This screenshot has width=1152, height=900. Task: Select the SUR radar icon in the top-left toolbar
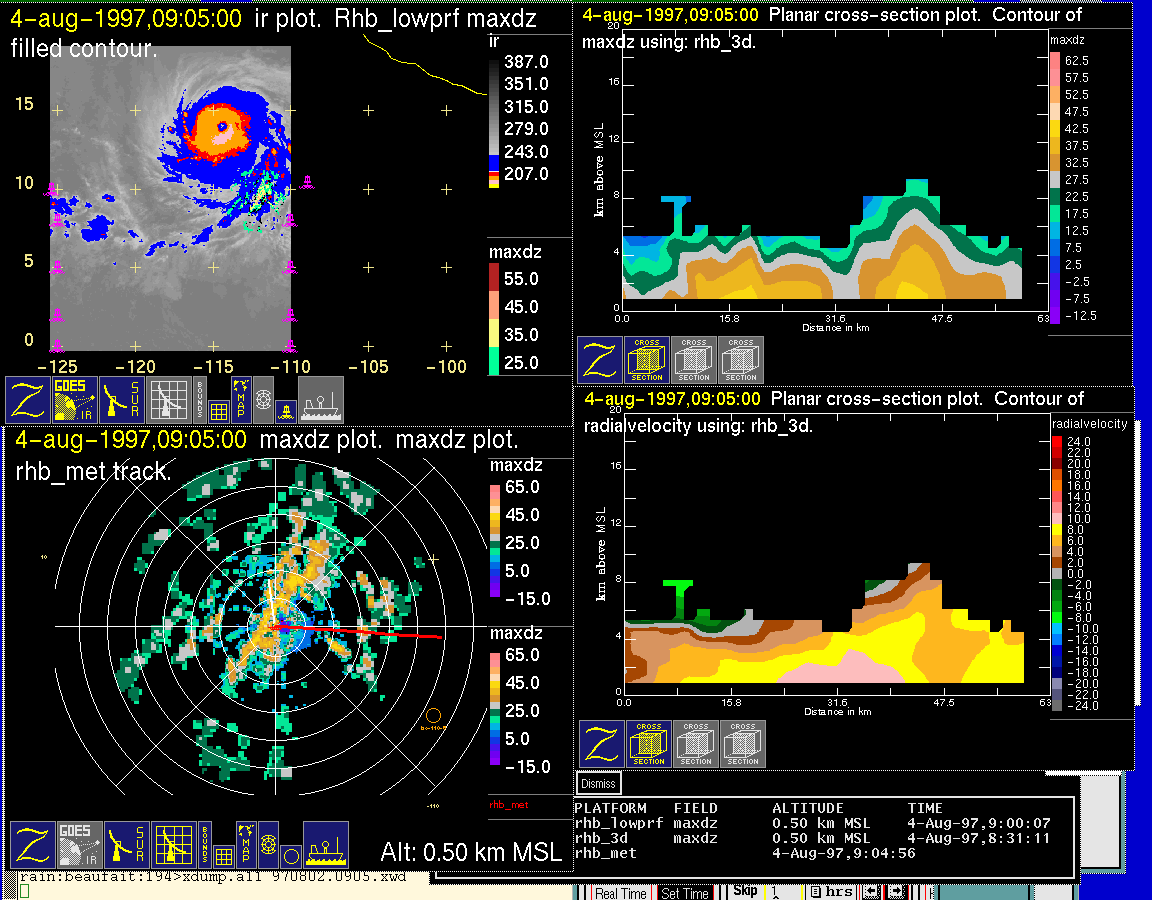(122, 400)
